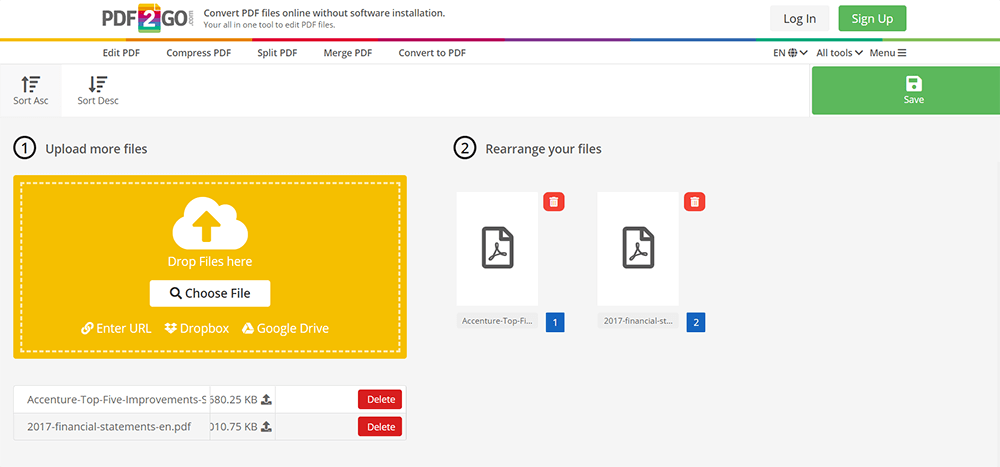Choose Google Drive upload option
The image size is (1000, 467).
[x=285, y=328]
